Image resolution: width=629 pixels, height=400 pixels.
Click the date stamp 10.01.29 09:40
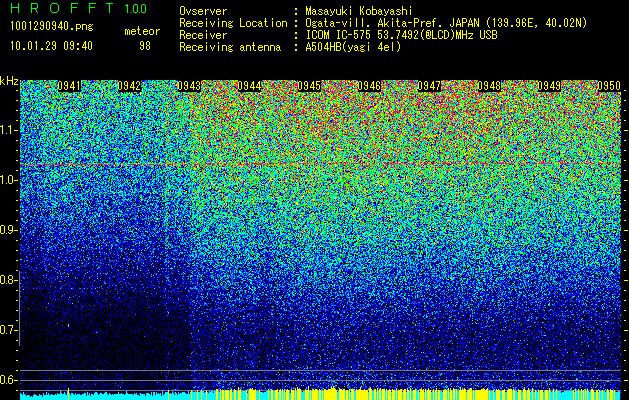click(x=51, y=46)
